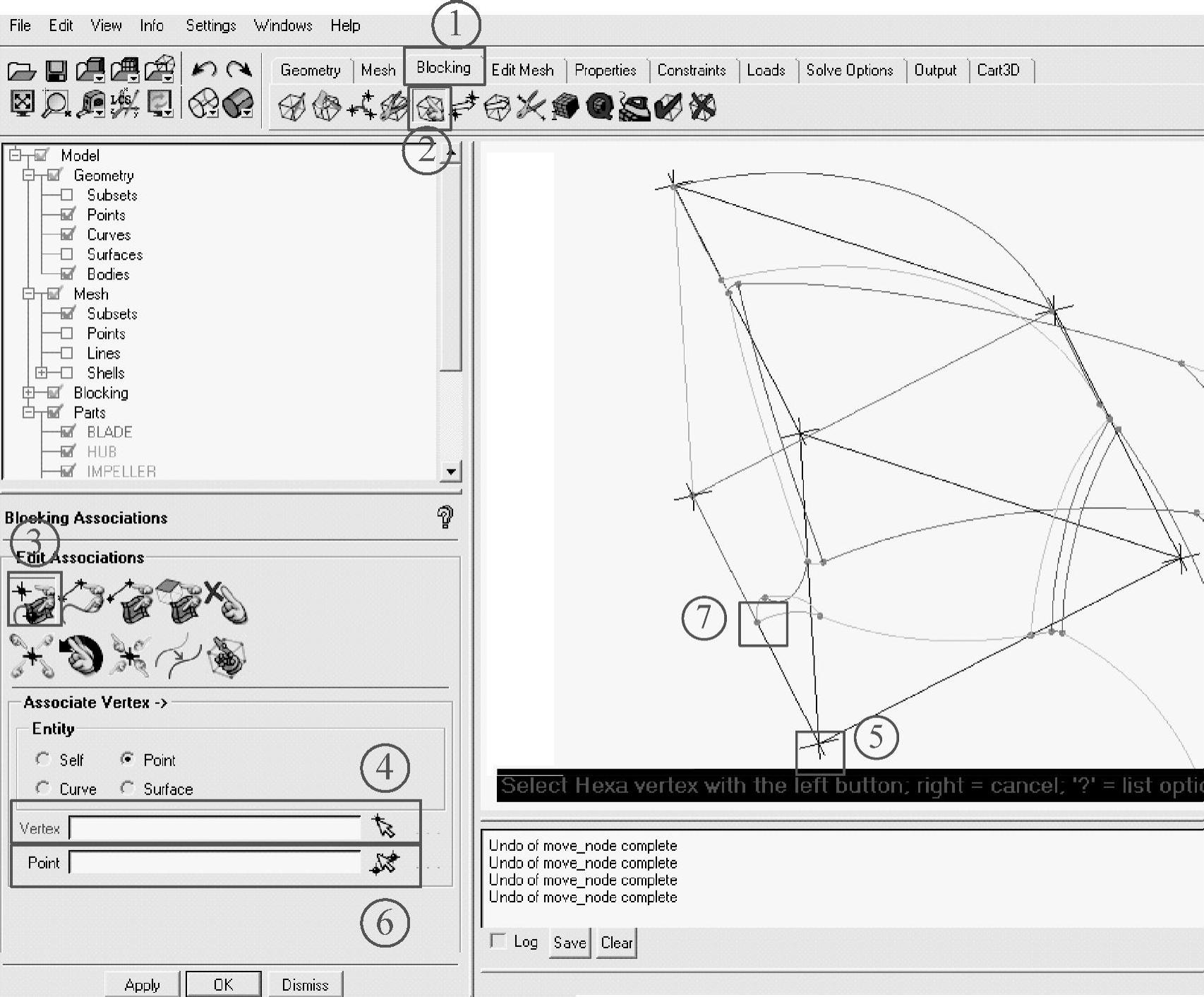
Task: Enable the Surfaces checkbox in the tree
Action: tap(67, 254)
